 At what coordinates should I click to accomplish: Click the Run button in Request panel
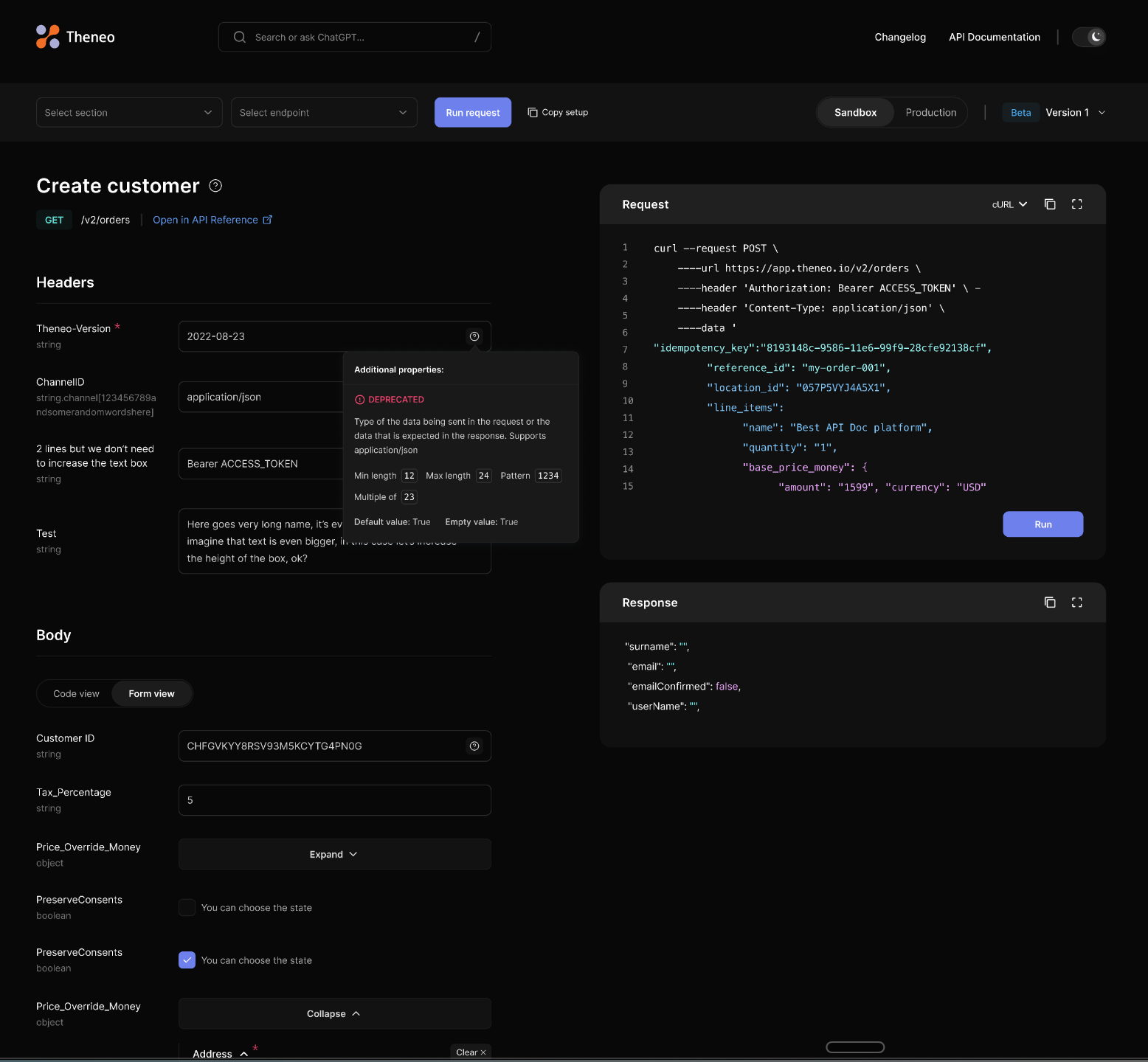click(1043, 524)
